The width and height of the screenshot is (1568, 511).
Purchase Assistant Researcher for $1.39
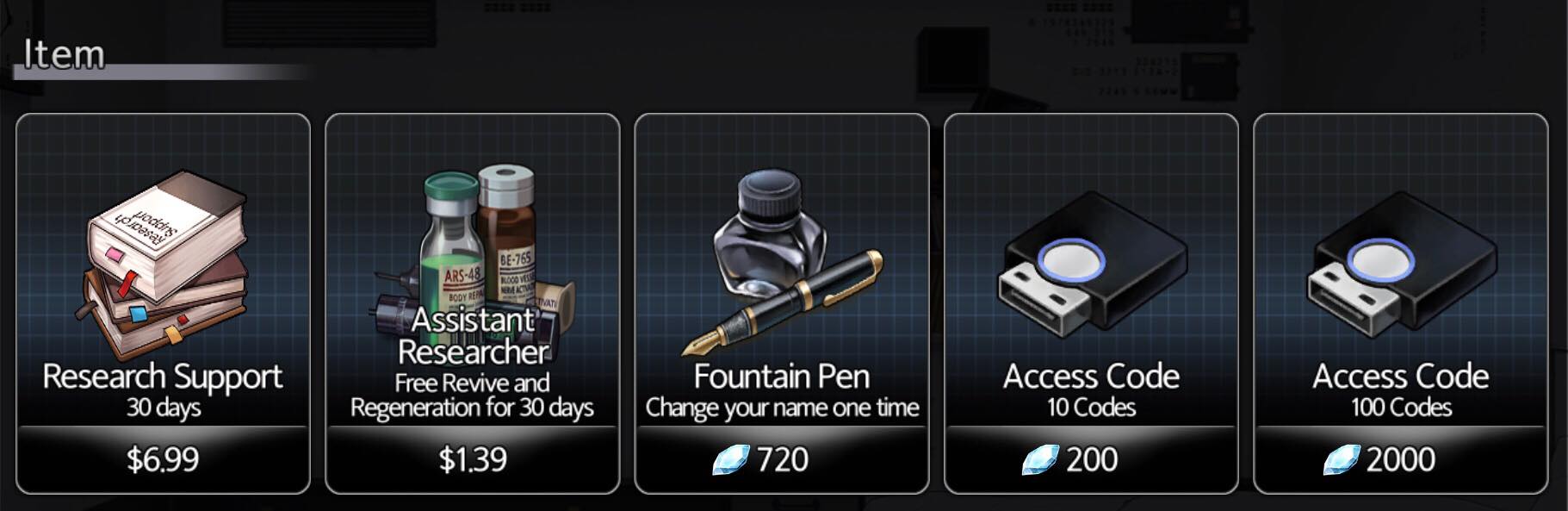(x=473, y=459)
